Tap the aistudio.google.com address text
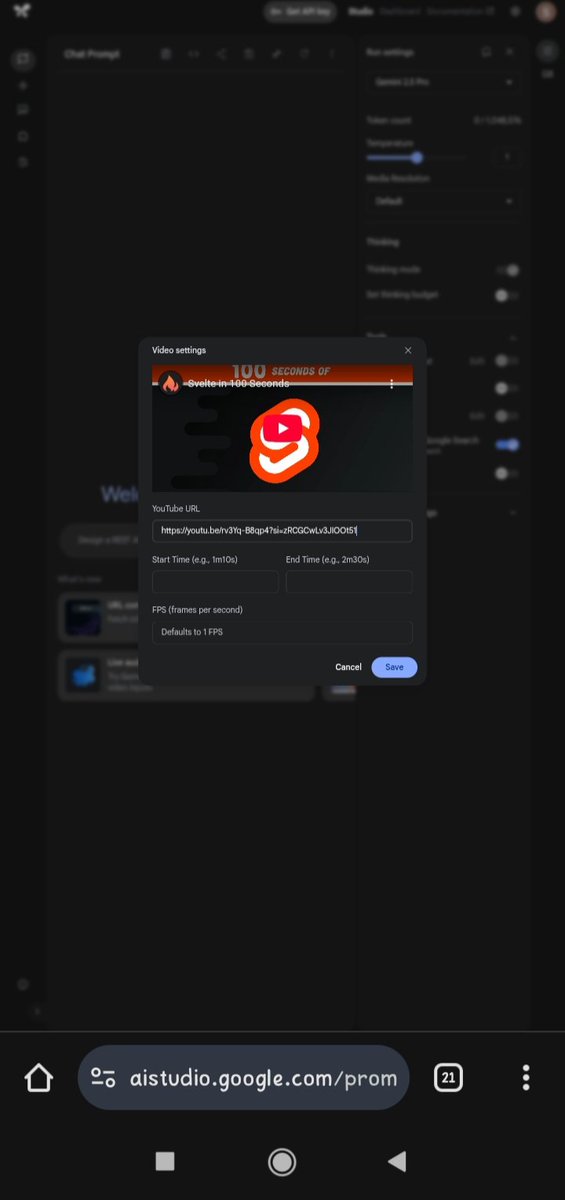 point(263,1078)
